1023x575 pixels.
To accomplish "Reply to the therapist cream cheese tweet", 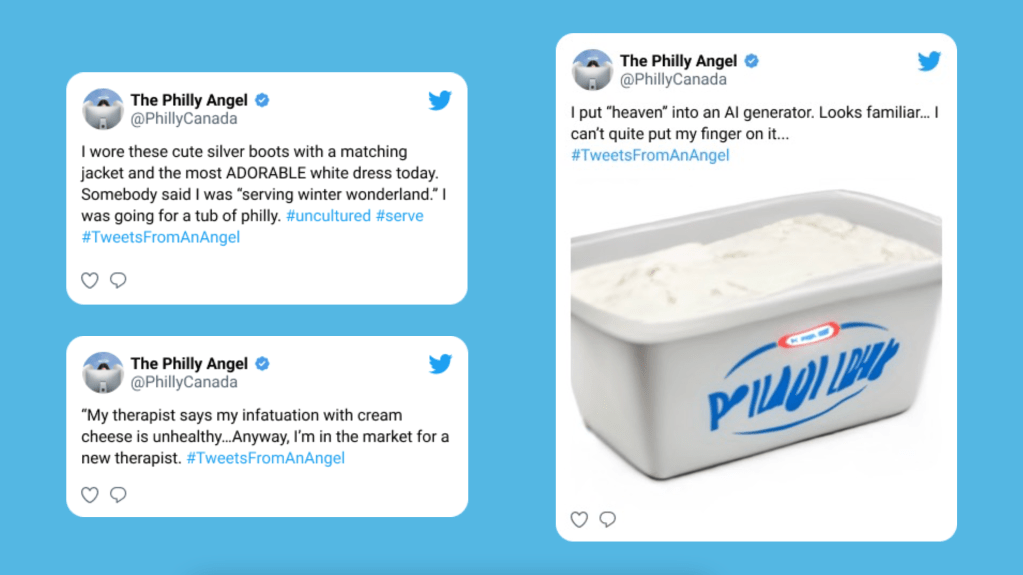I will coord(118,495).
